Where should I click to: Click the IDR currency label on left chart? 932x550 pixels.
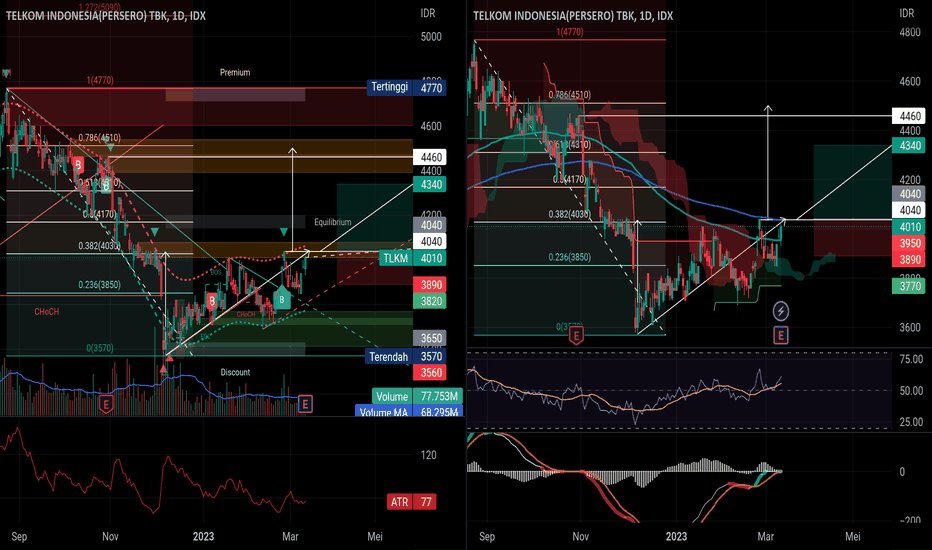[x=428, y=13]
